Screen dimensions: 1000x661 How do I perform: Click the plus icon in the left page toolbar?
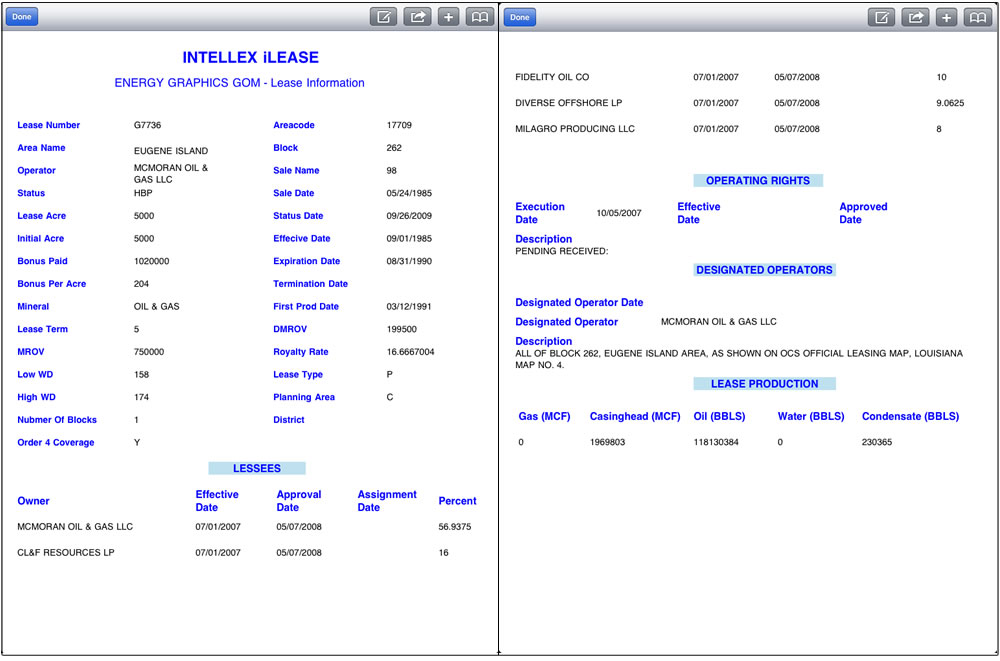click(448, 17)
